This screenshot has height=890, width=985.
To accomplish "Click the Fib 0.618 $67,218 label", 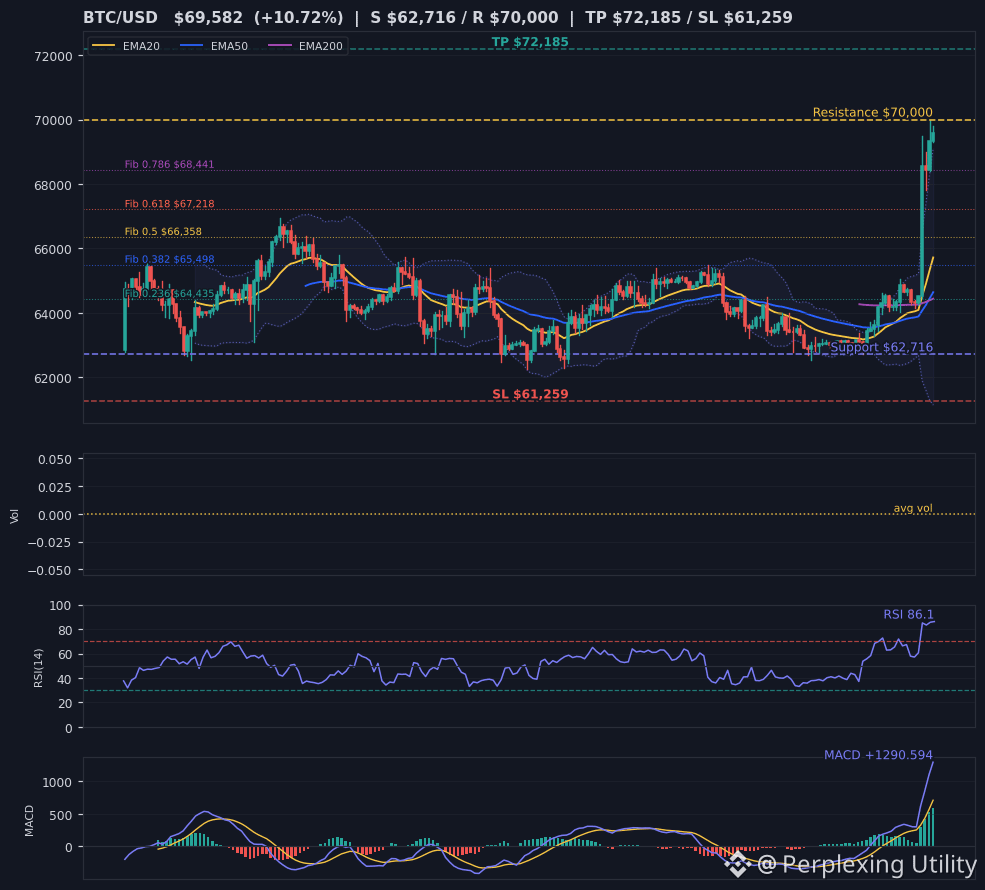I will (x=169, y=204).
